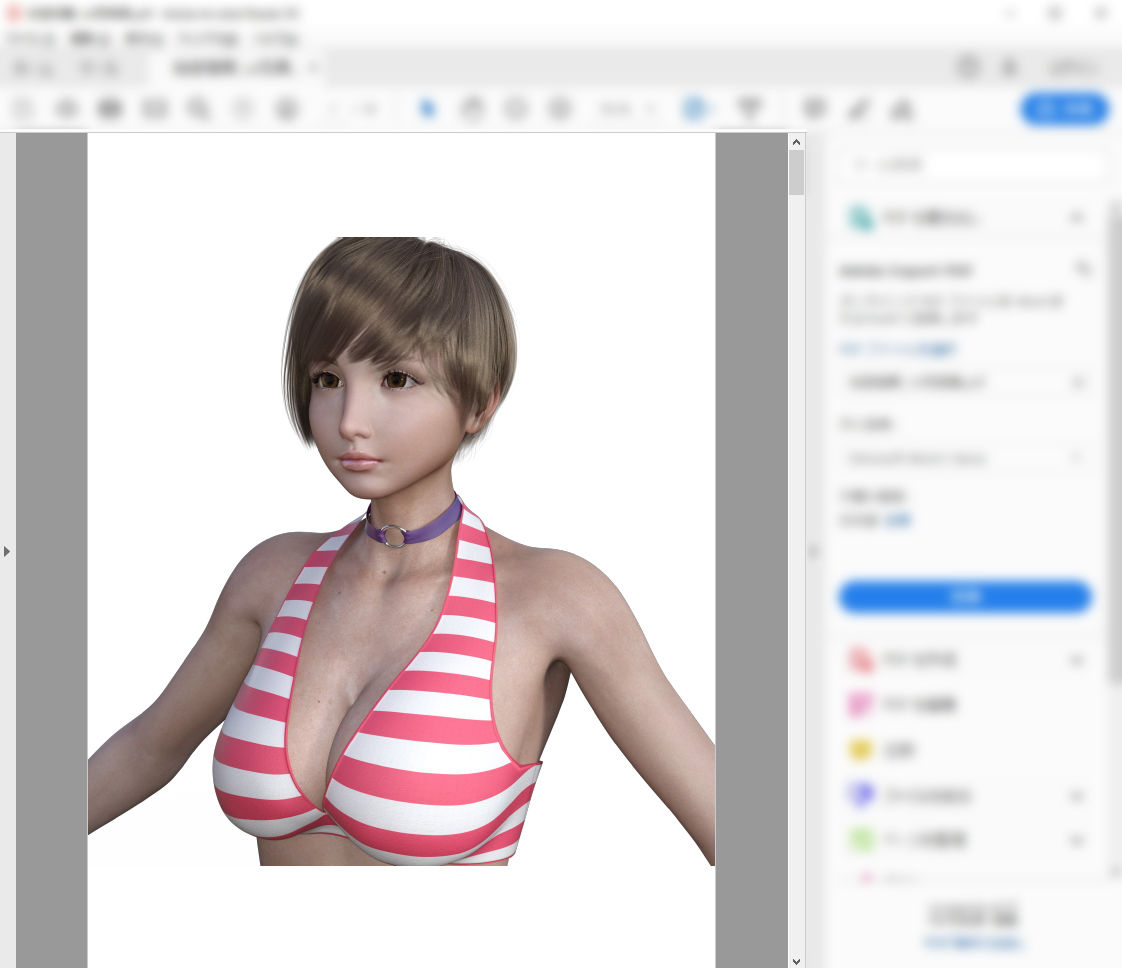1122x968 pixels.
Task: Expand the red Create PDF tool chevron
Action: coord(1077,660)
